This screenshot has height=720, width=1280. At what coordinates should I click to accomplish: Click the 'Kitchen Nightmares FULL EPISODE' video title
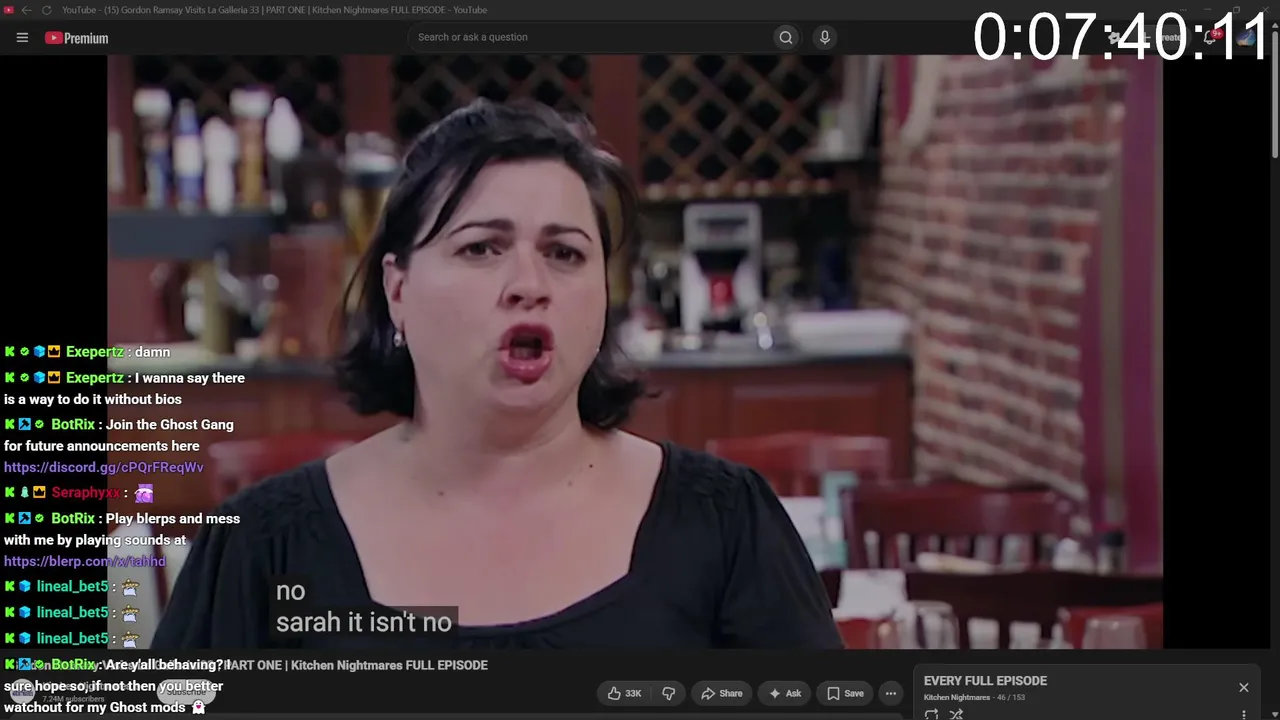click(x=389, y=665)
